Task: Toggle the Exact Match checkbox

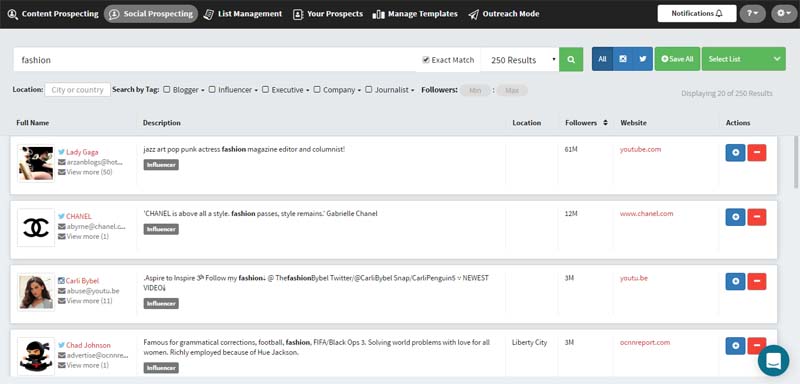Action: pyautogui.click(x=426, y=60)
